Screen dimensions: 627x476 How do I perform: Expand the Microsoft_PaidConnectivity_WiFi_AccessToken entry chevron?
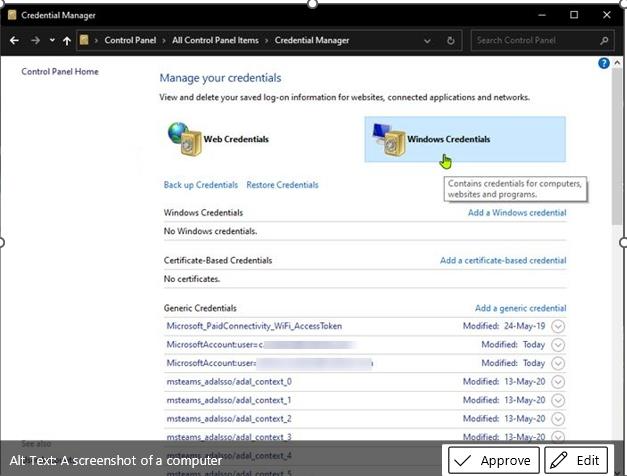pyautogui.click(x=558, y=326)
